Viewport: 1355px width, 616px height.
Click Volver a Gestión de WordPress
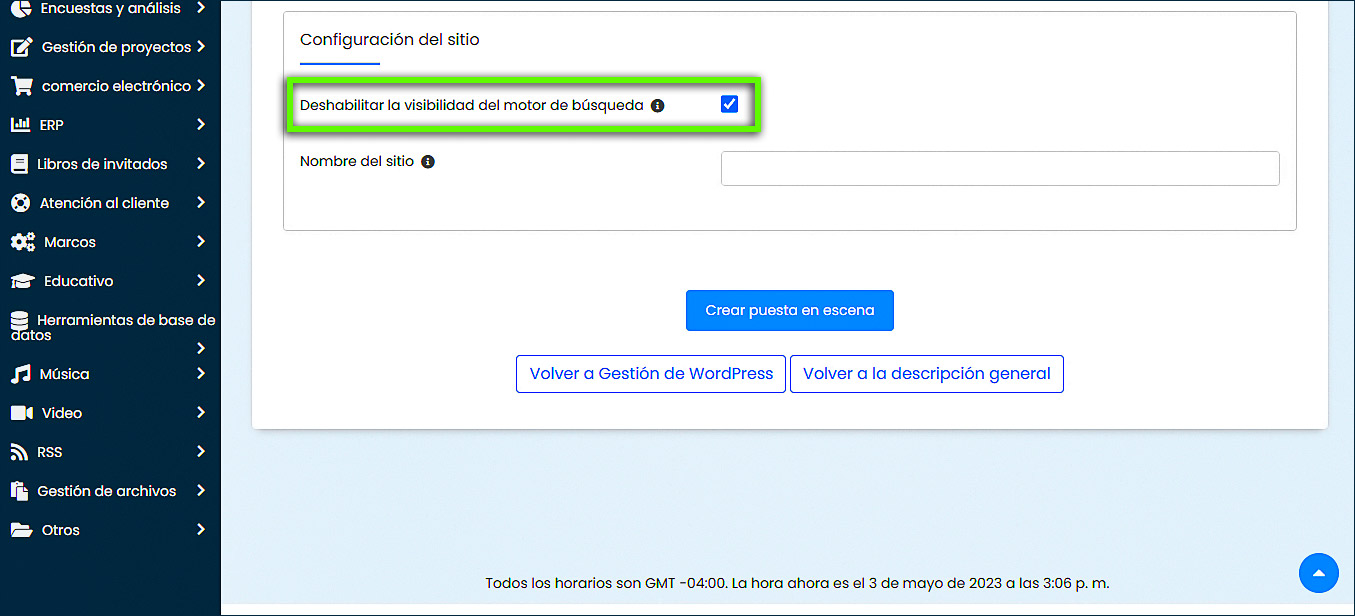(651, 374)
